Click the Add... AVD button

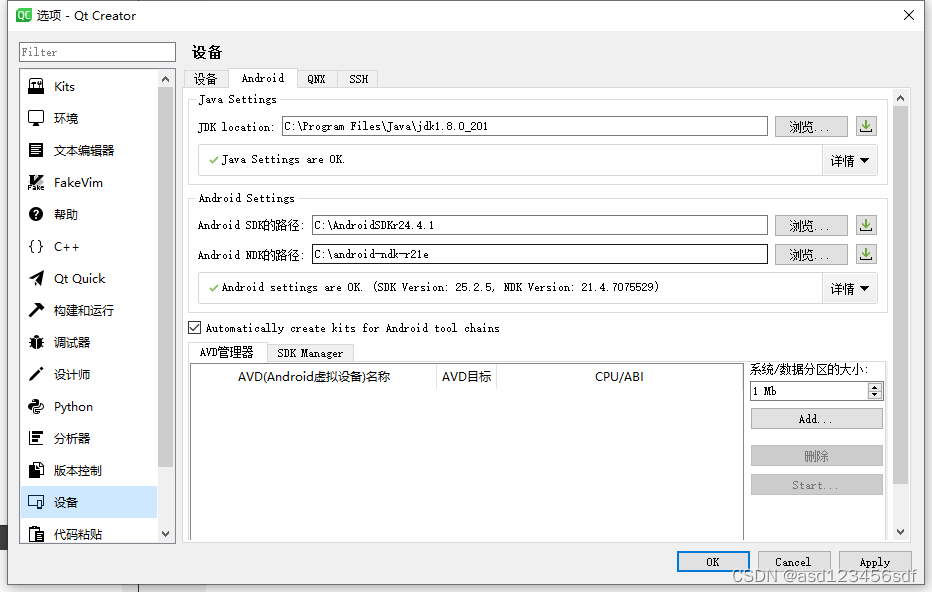(817, 419)
